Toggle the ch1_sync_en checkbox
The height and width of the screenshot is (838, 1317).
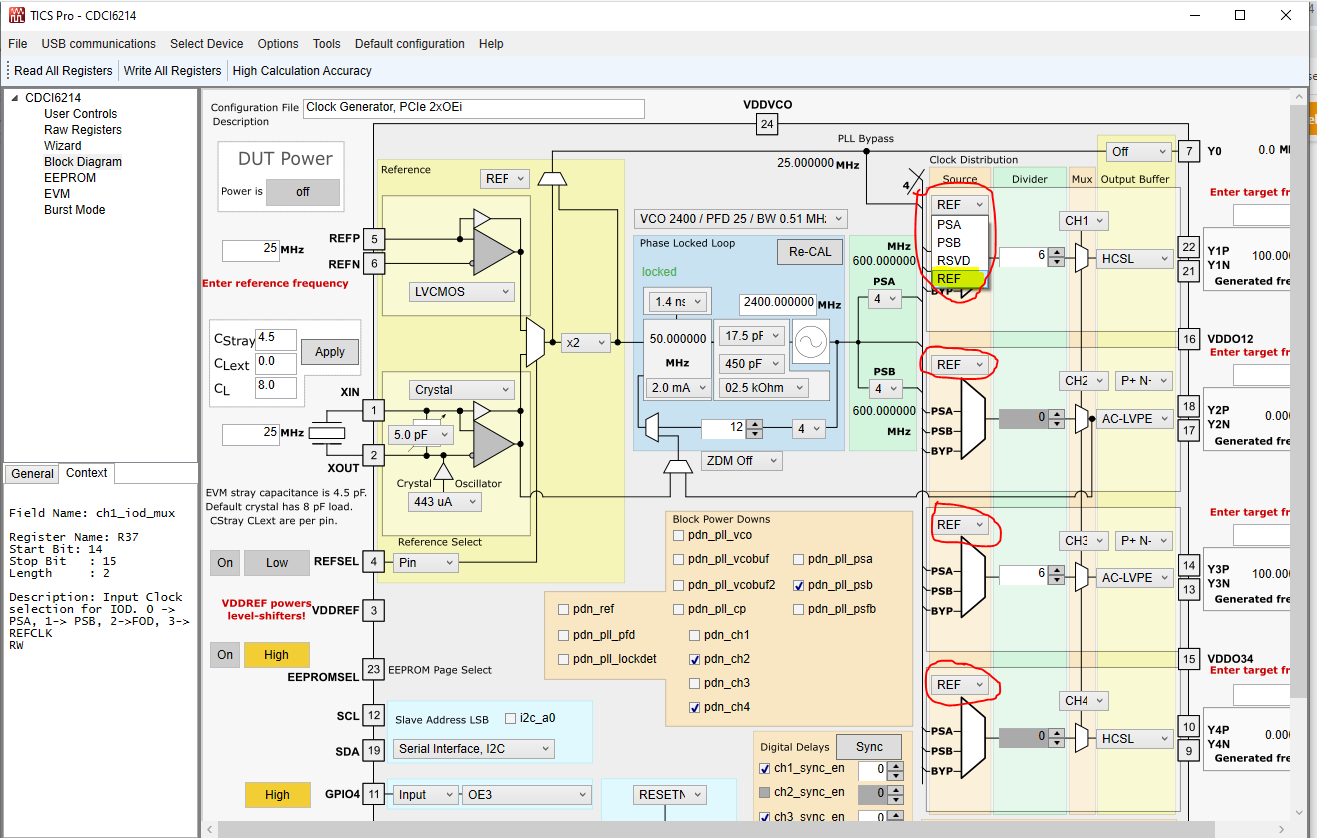coord(765,769)
